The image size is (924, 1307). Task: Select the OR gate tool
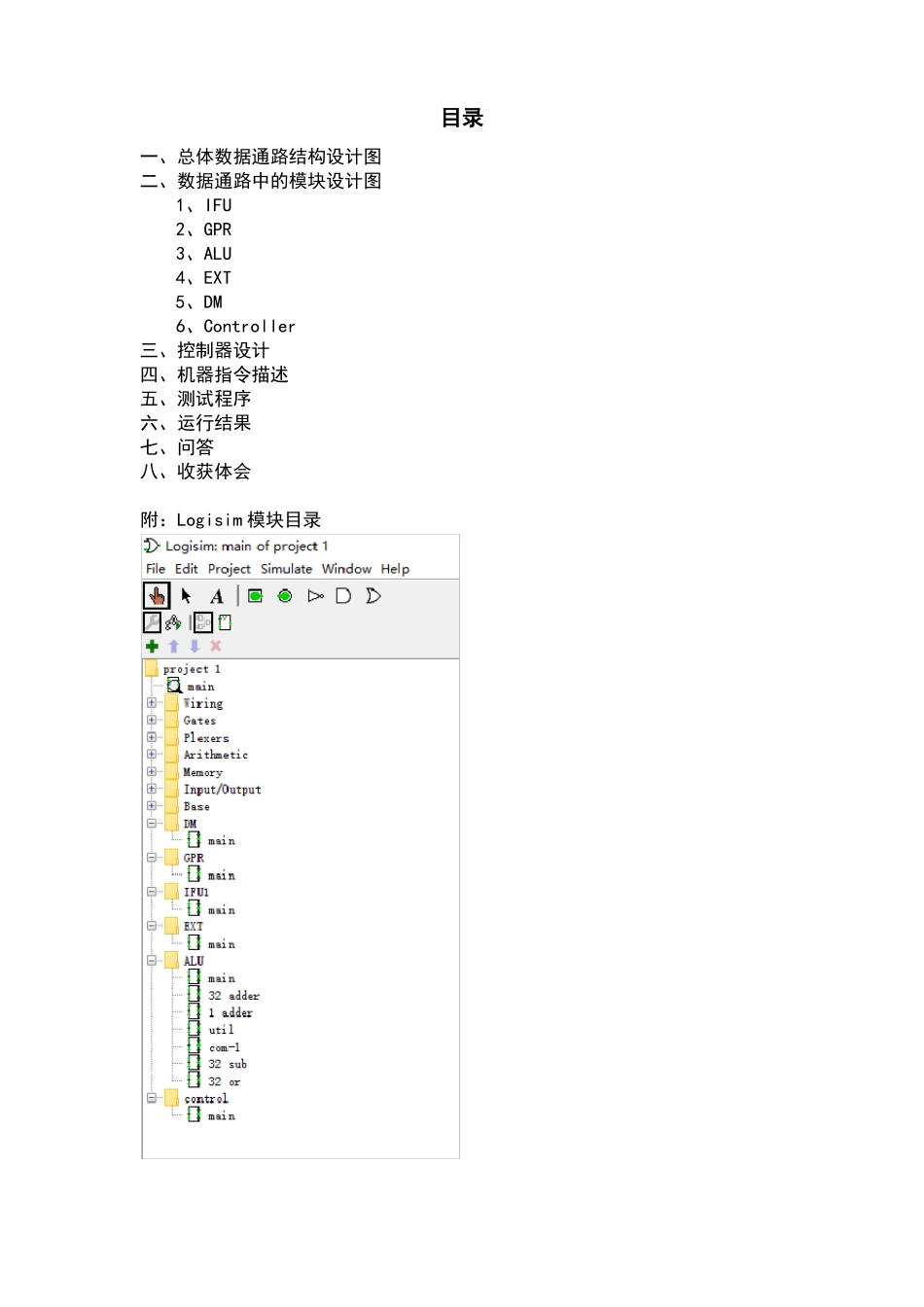pyautogui.click(x=373, y=595)
